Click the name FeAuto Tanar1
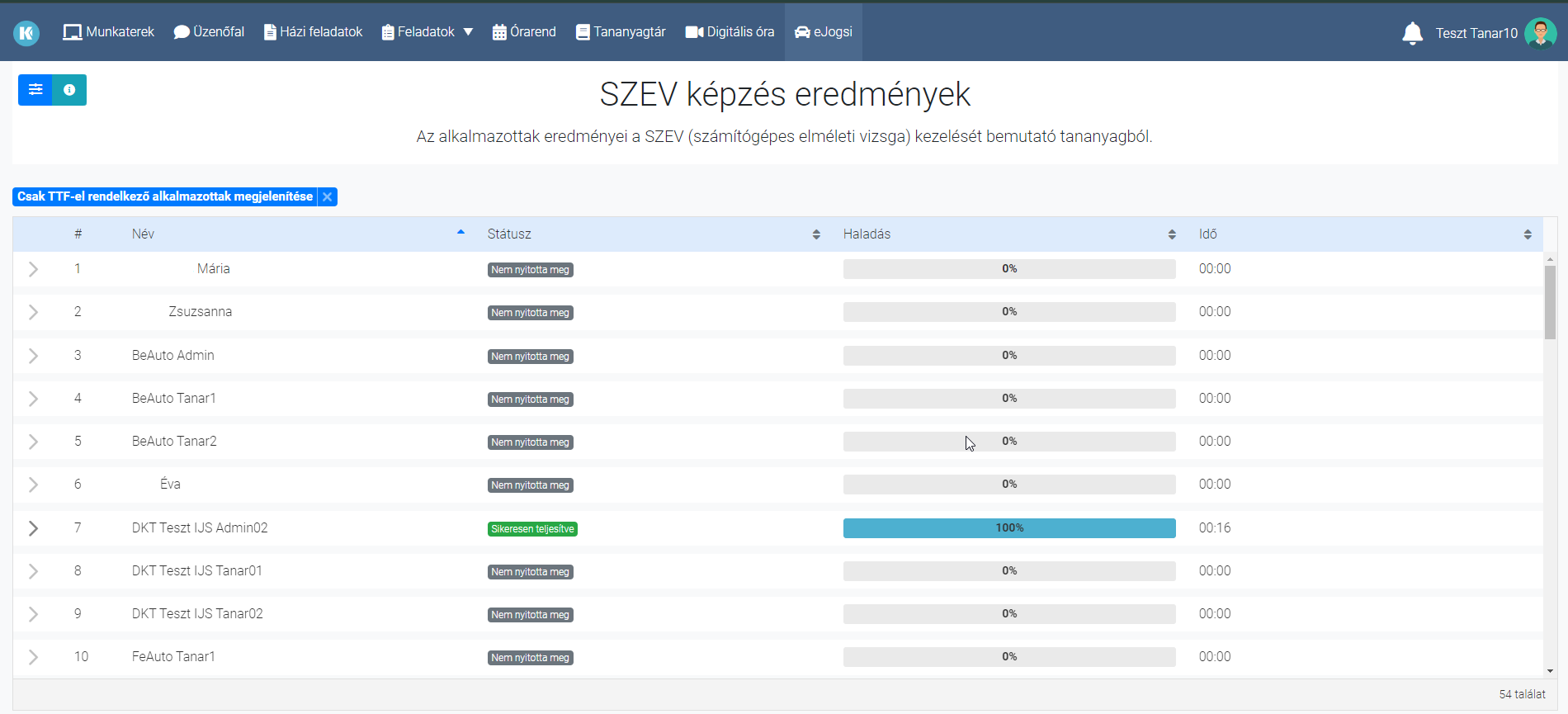Viewport: 1568px width, 714px height. 173,656
